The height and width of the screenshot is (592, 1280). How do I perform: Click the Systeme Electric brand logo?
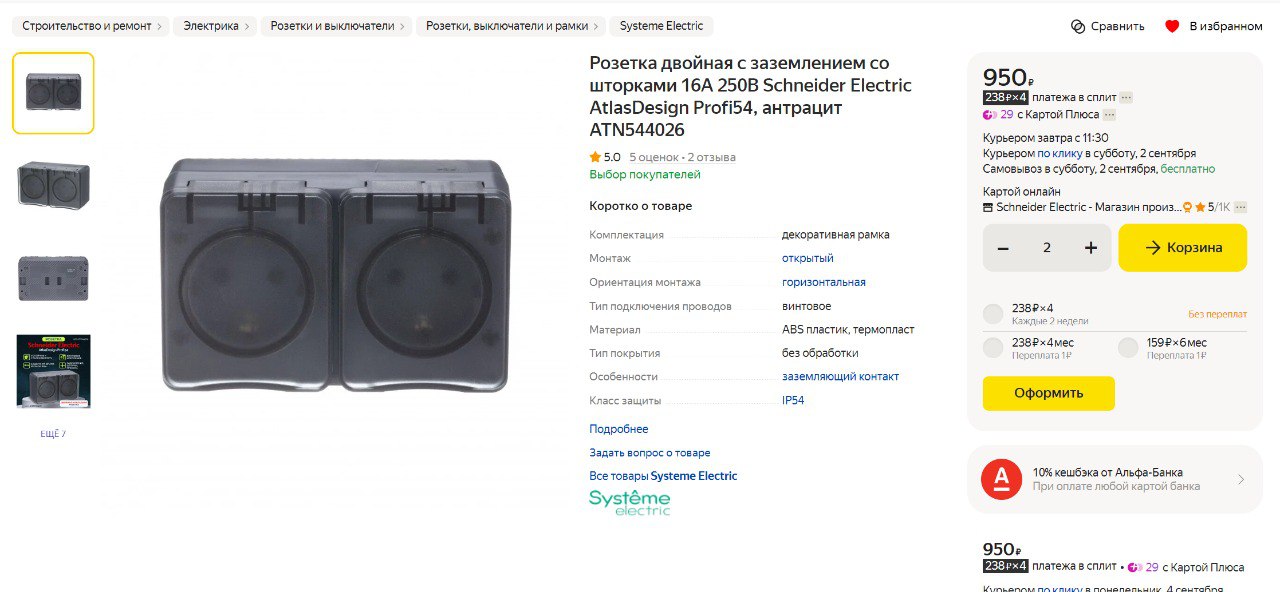point(630,502)
